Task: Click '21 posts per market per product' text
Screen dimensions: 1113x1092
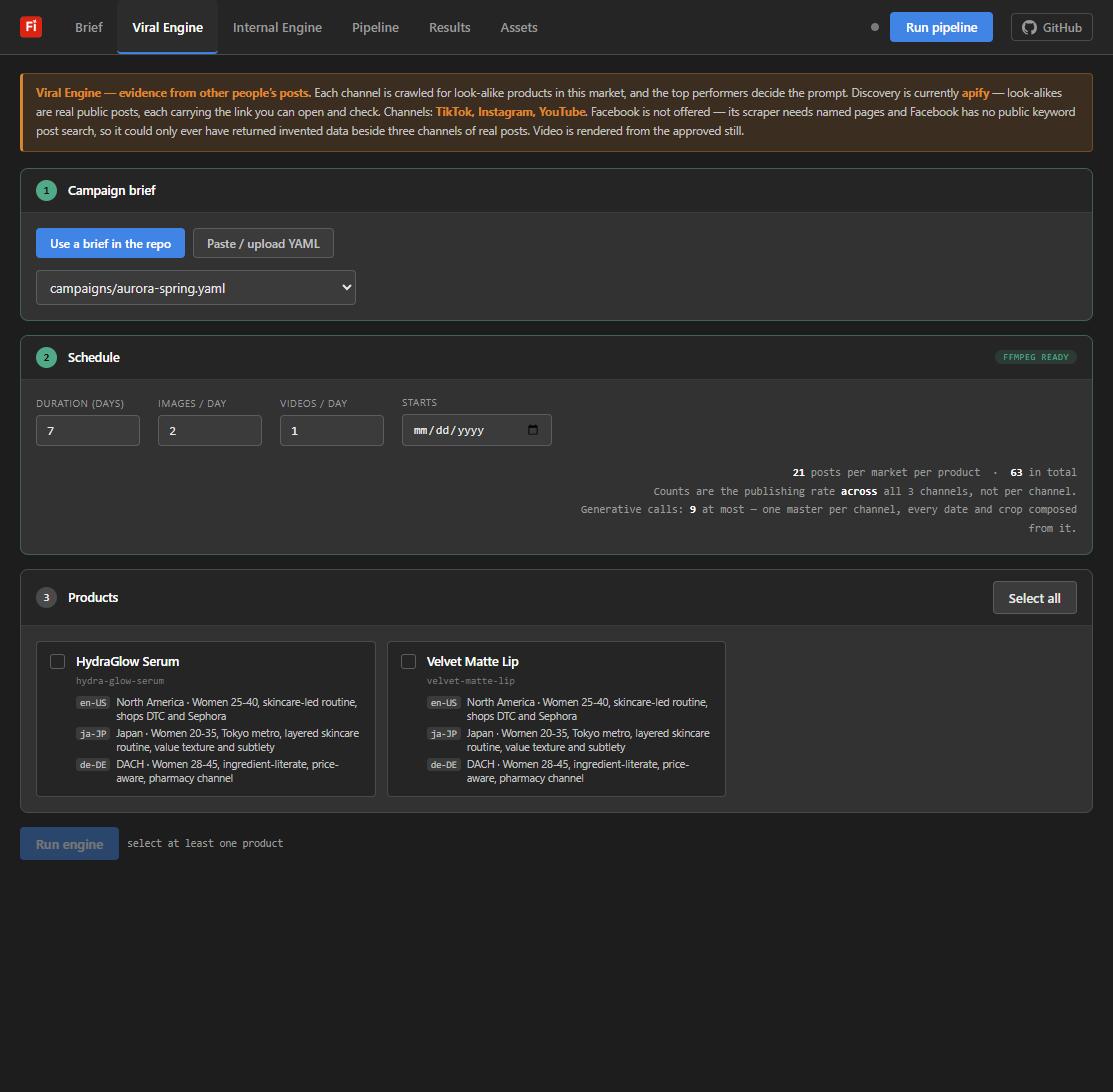Action: click(886, 472)
